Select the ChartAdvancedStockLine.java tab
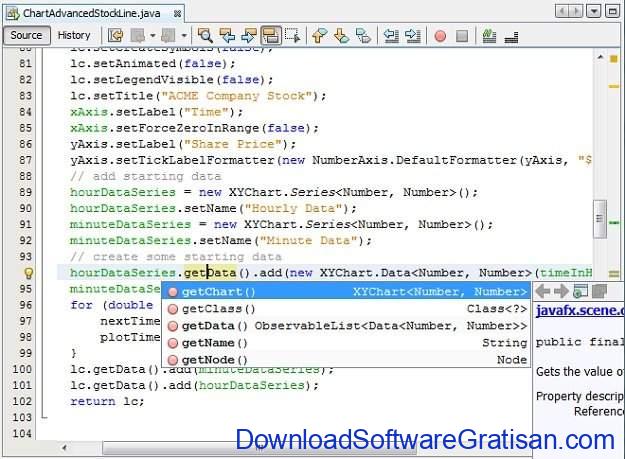Viewport: 625px width, 459px height. 92,14
